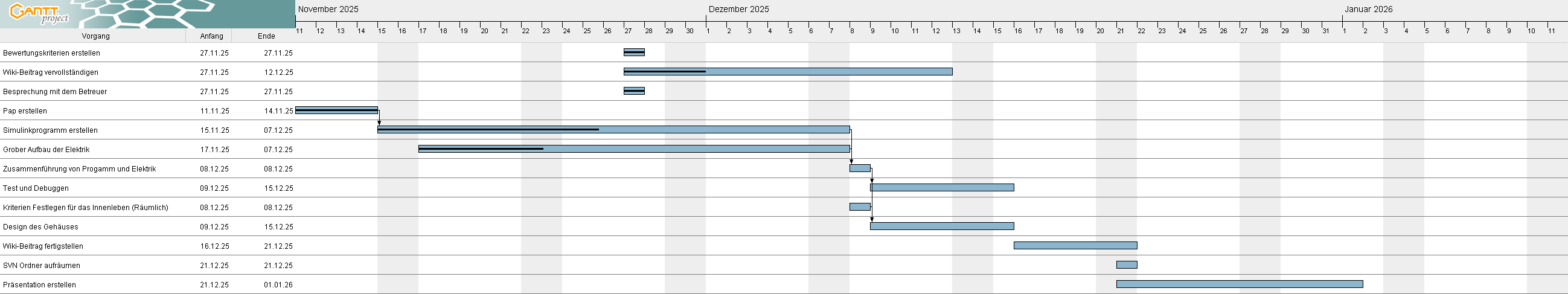Click the 'Besprechung mit dem Betreuer' bar

633,91
